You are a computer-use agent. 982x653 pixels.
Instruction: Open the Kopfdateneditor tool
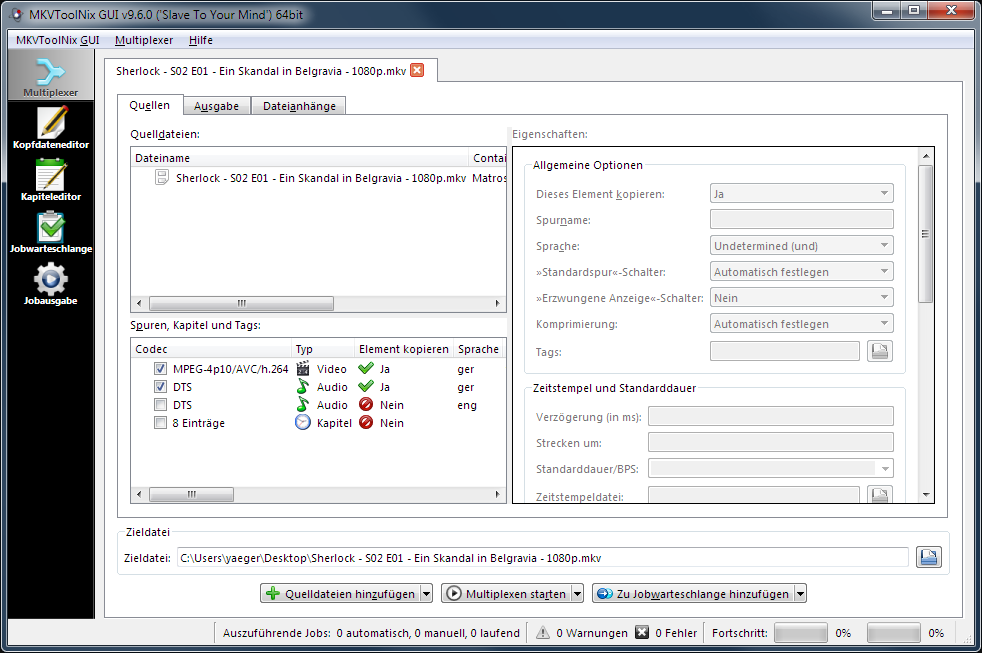(x=51, y=128)
